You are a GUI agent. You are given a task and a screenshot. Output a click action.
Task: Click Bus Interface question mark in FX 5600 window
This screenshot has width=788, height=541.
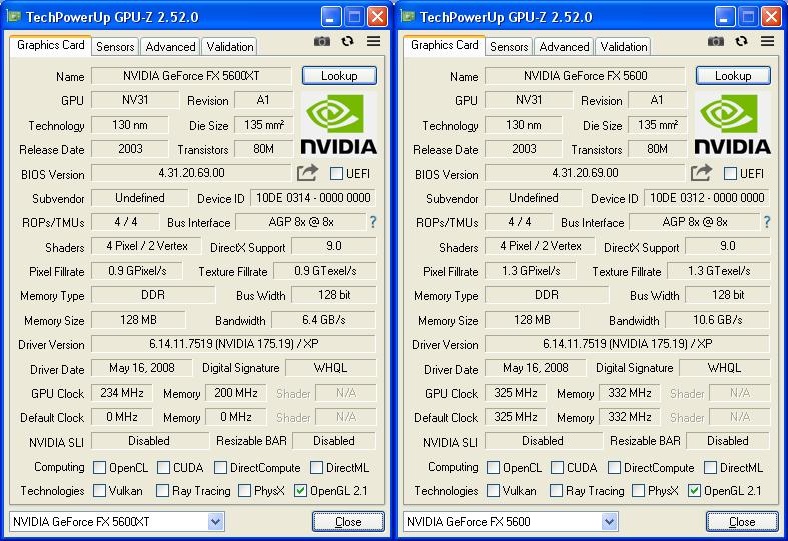point(767,222)
